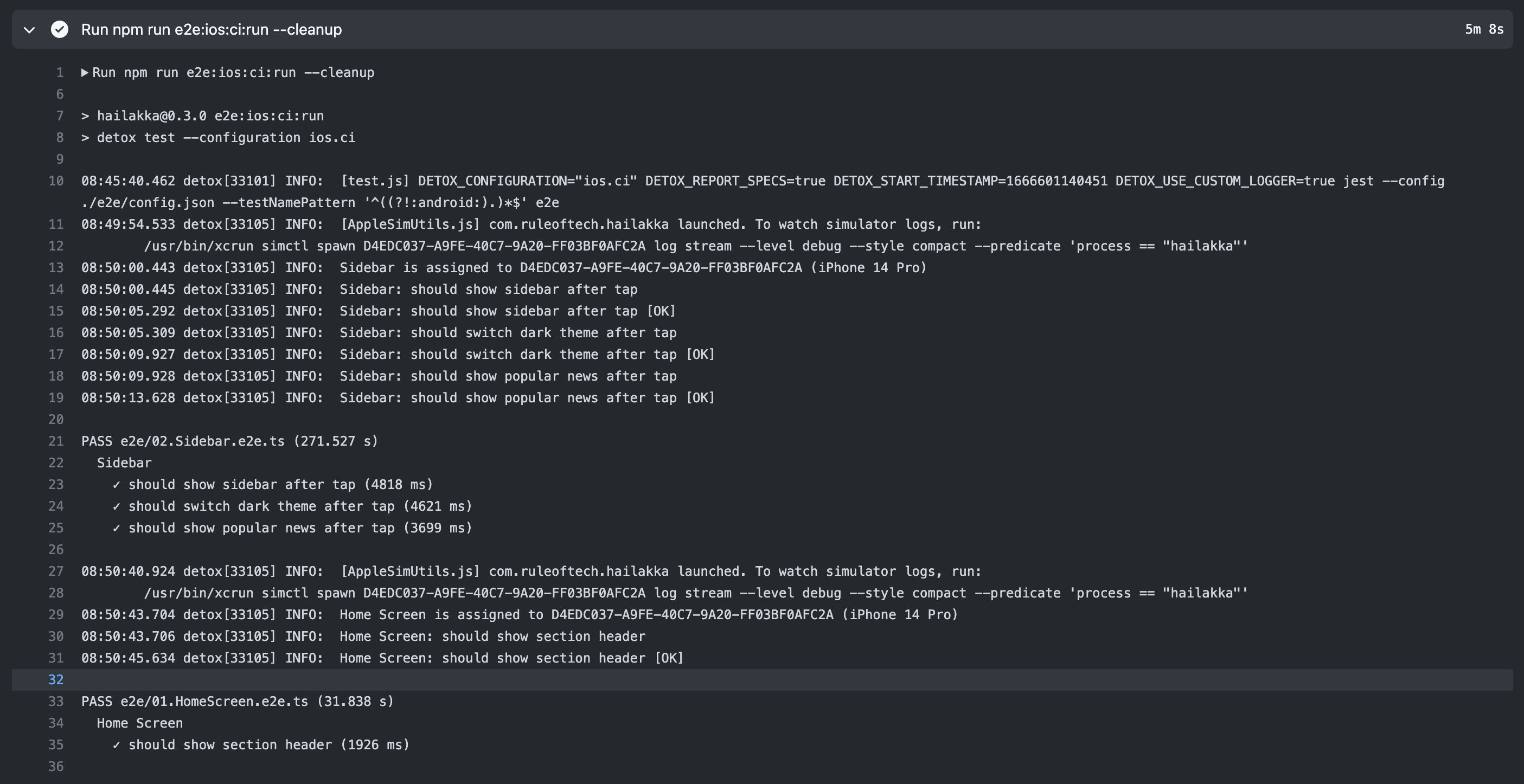1524x784 pixels.
Task: Click 'PASS e2e/02.Sidebar.e2e.ts (271.527 s)'
Action: (229, 441)
